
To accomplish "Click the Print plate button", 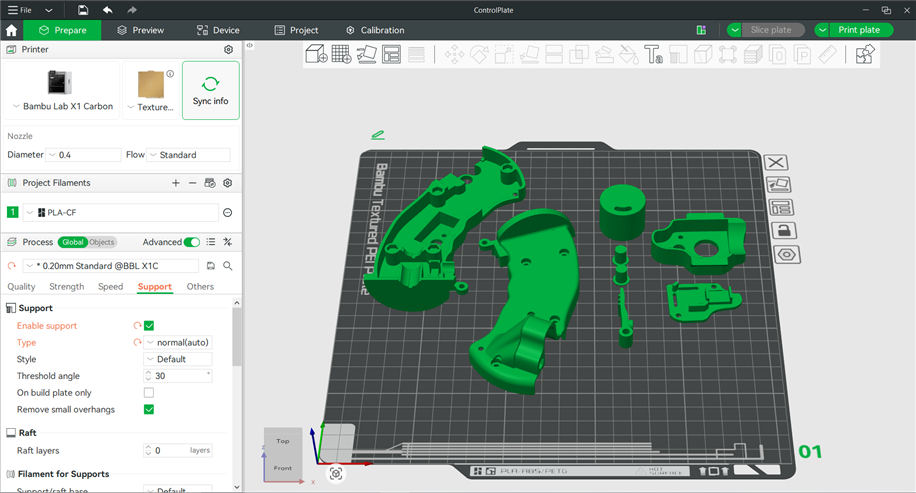I will pyautogui.click(x=859, y=30).
